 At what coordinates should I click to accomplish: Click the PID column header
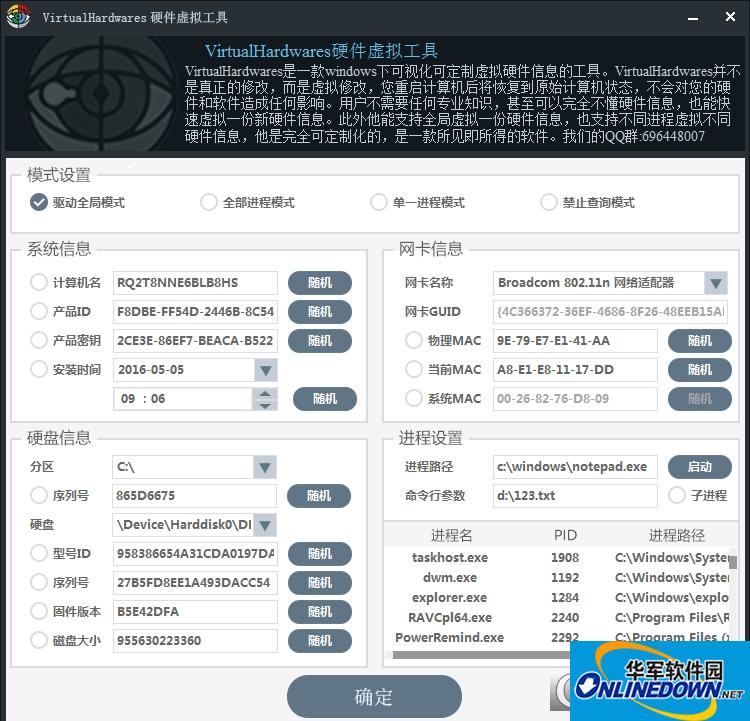[x=565, y=535]
